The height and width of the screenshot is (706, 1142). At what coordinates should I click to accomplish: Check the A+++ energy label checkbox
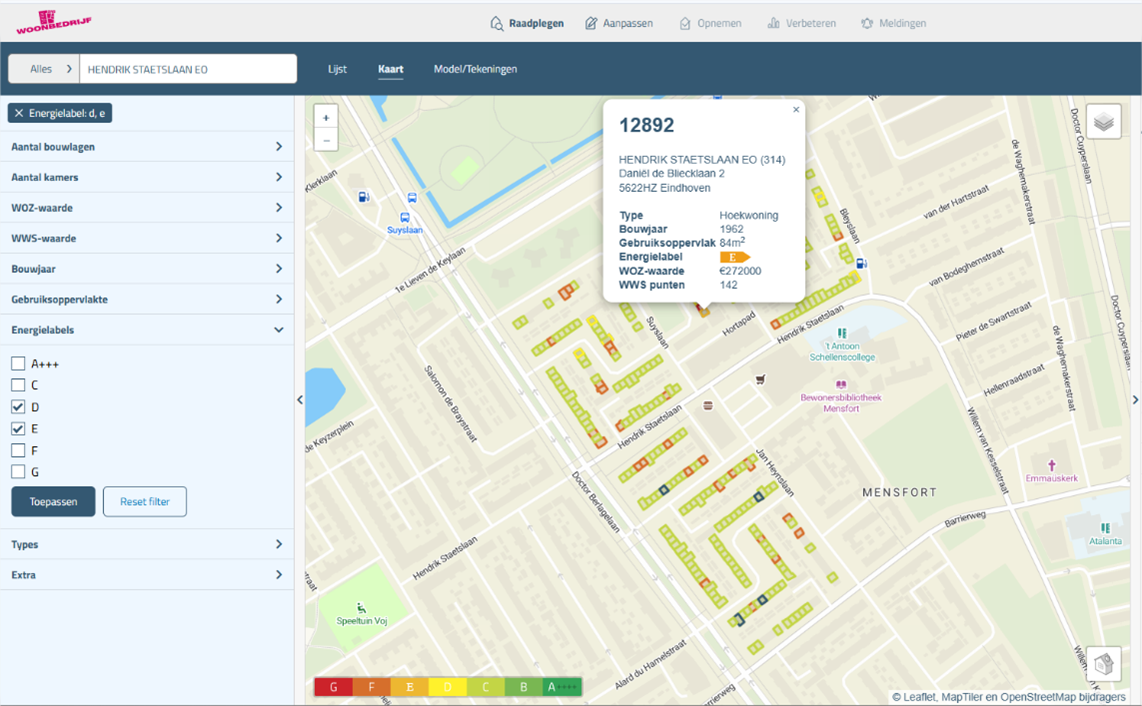coord(18,364)
